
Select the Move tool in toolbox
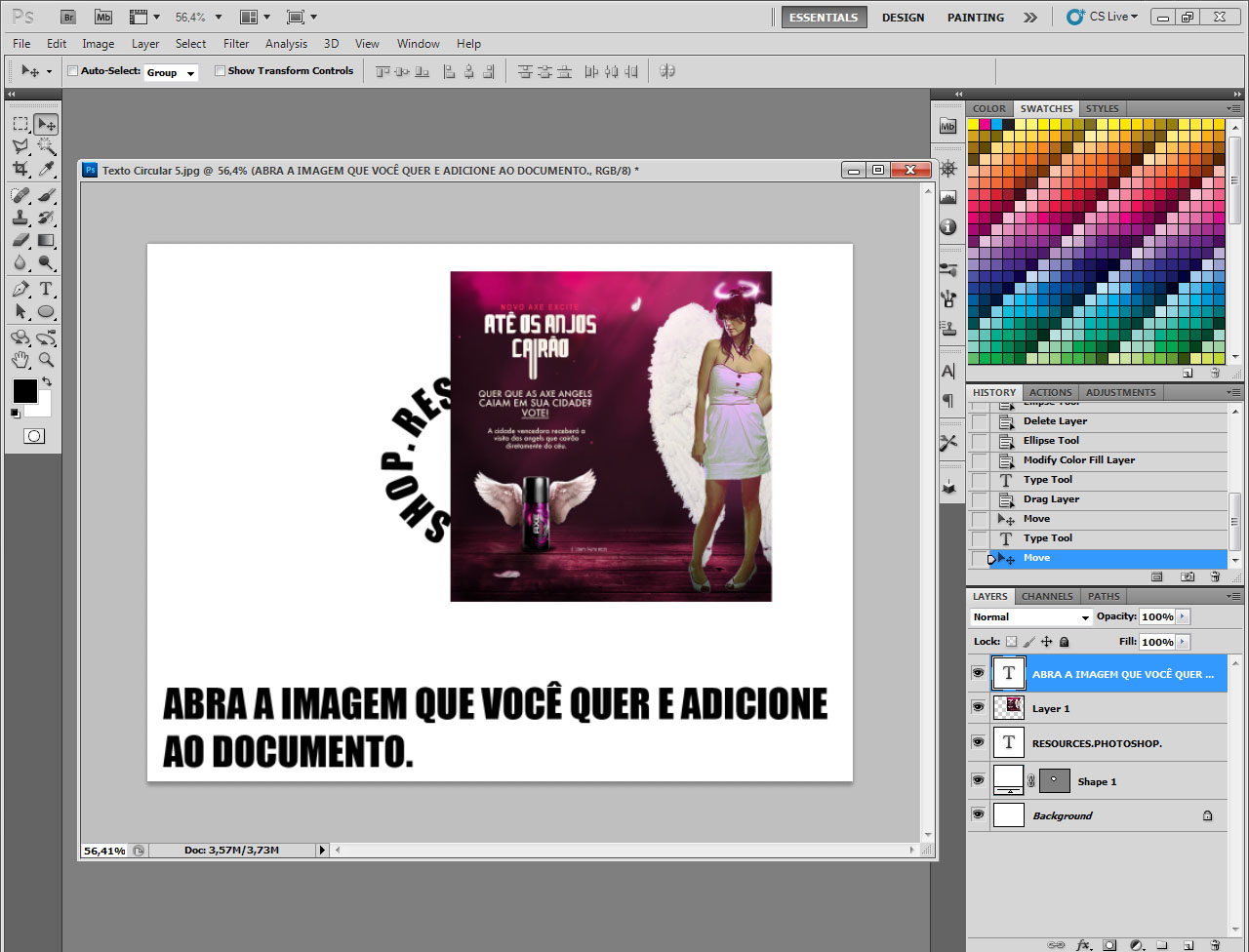46,124
